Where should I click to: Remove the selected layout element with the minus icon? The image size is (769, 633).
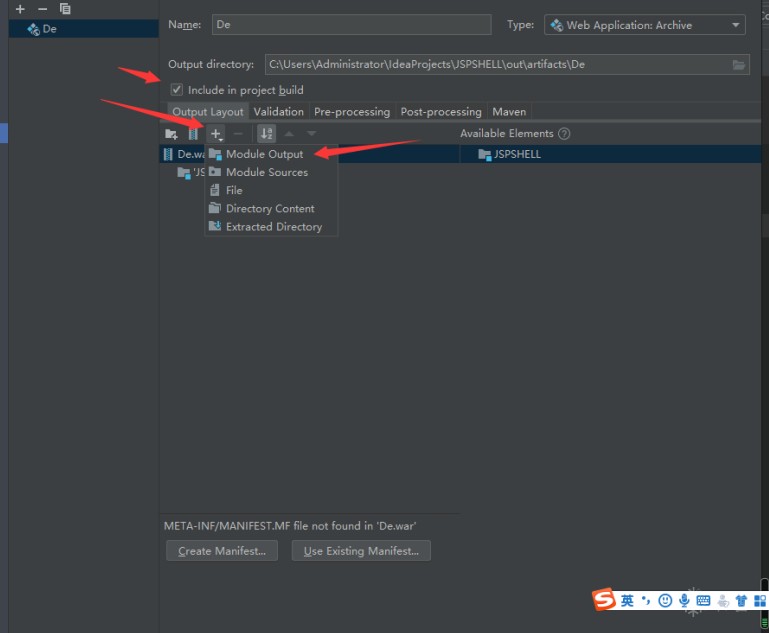point(238,134)
